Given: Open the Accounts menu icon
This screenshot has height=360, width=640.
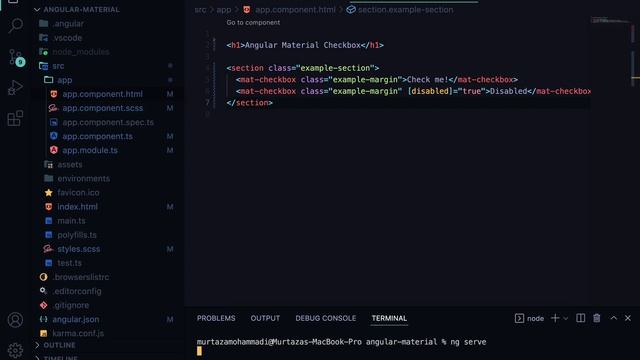Looking at the screenshot, I should pyautogui.click(x=16, y=320).
